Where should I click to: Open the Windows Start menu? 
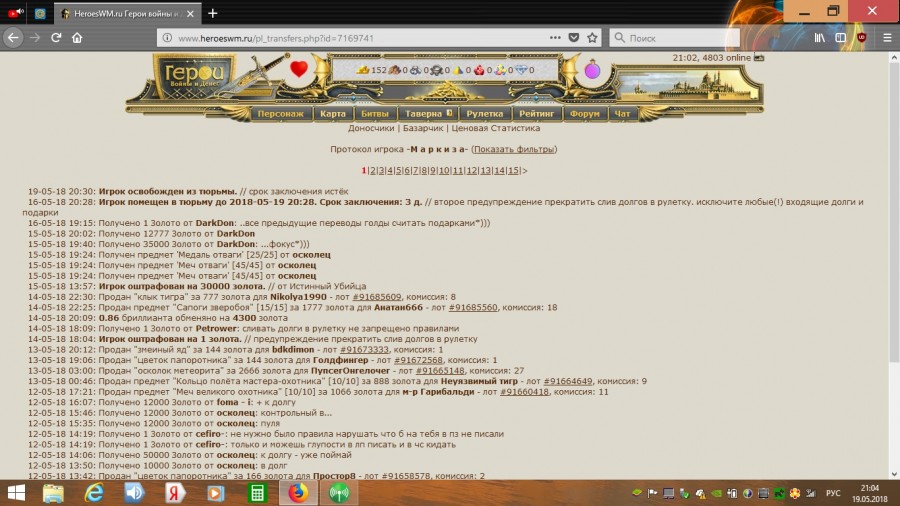[17, 492]
